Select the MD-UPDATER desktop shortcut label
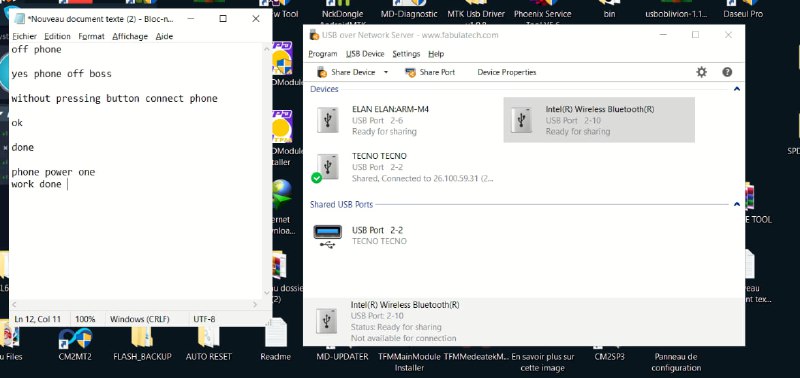Image resolution: width=800 pixels, height=378 pixels. click(x=342, y=357)
